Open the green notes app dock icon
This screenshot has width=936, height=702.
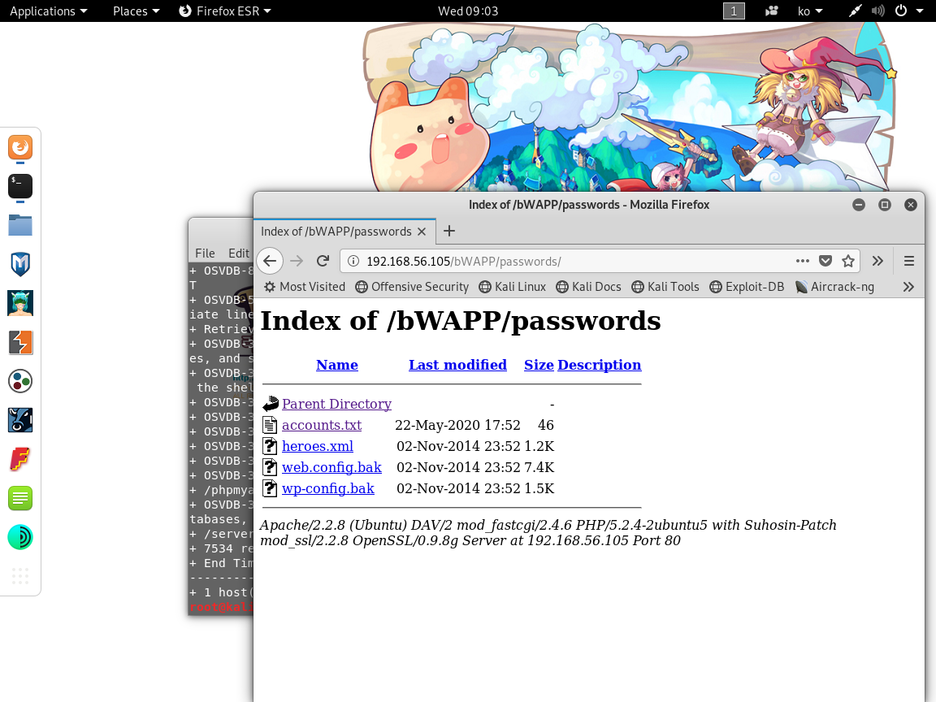[20, 498]
